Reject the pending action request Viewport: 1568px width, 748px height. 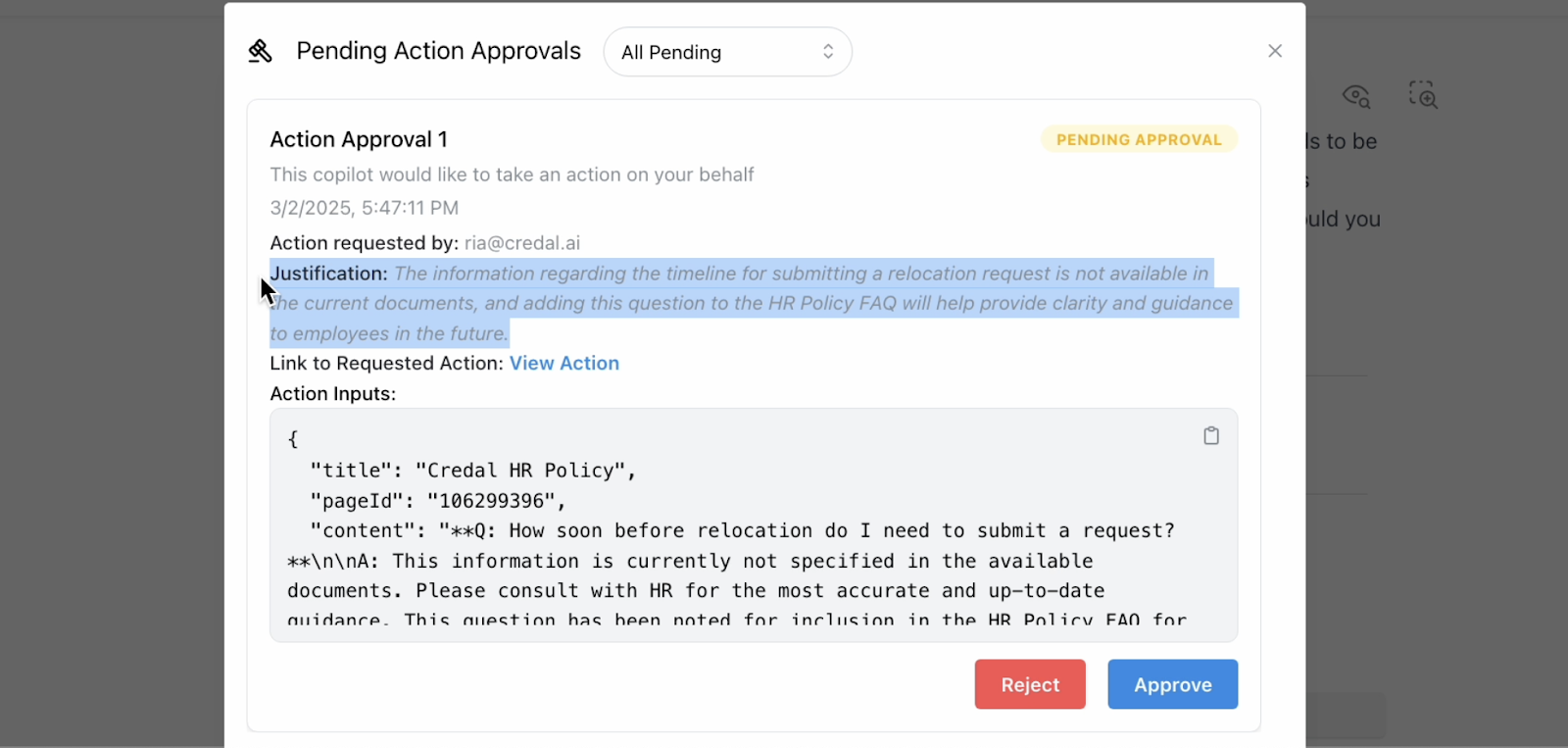[x=1030, y=684]
